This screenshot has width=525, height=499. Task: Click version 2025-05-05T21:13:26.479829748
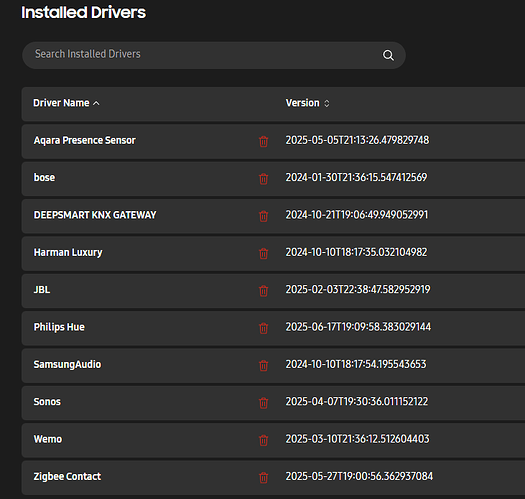(357, 140)
